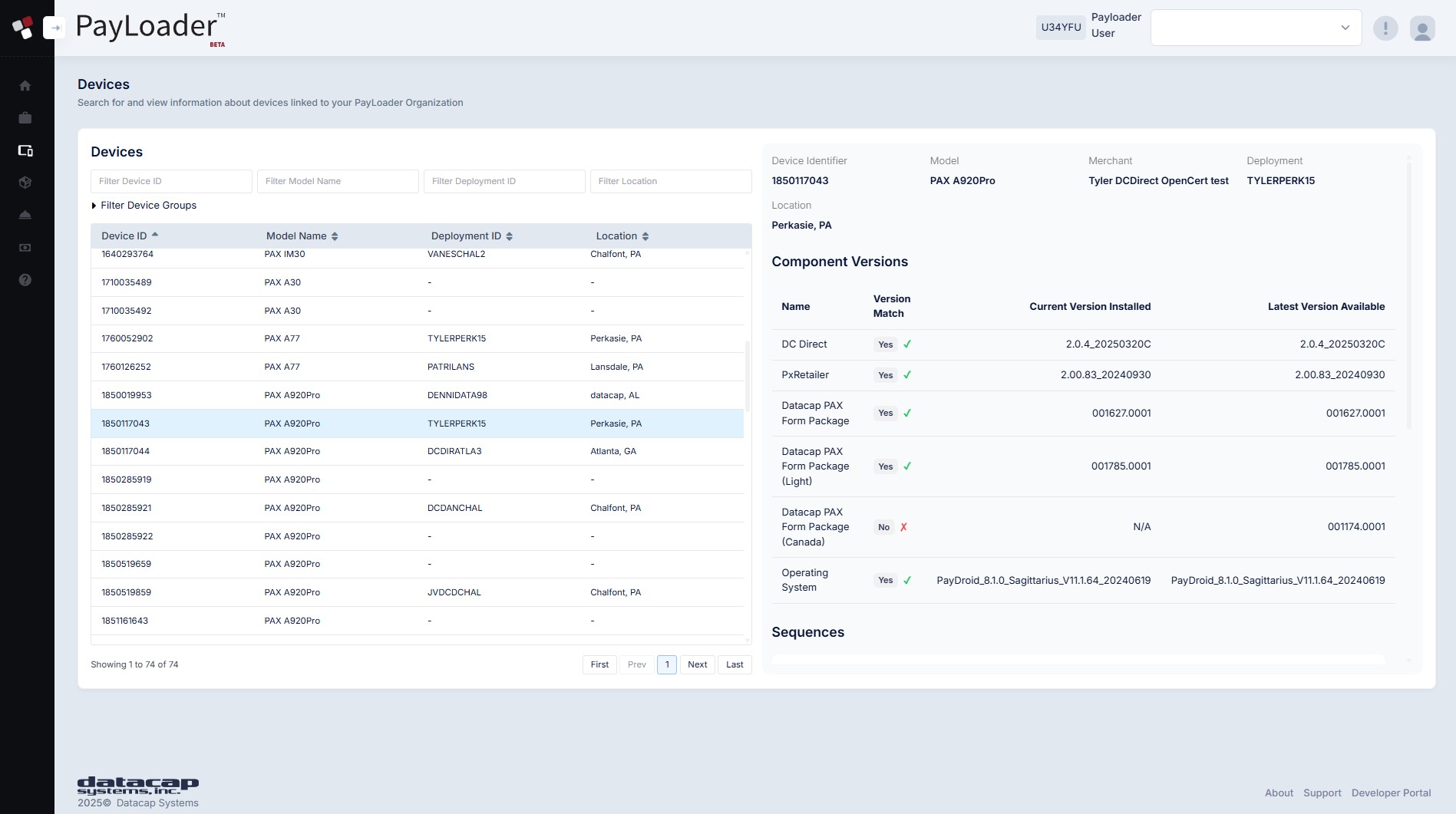The image size is (1456, 814).
Task: Click the Next pagination button
Action: (698, 664)
